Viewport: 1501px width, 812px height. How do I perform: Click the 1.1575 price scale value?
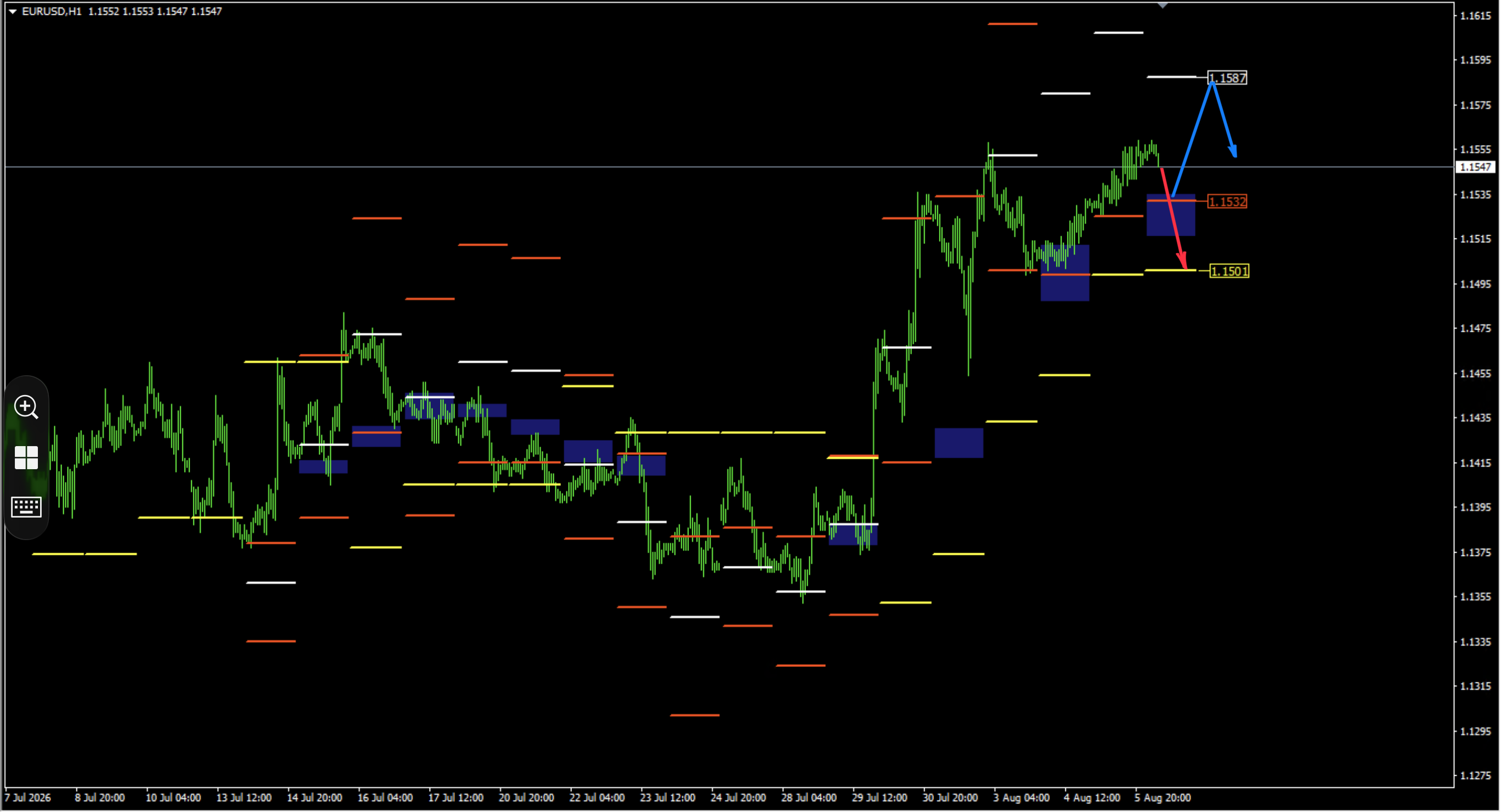(x=1475, y=105)
